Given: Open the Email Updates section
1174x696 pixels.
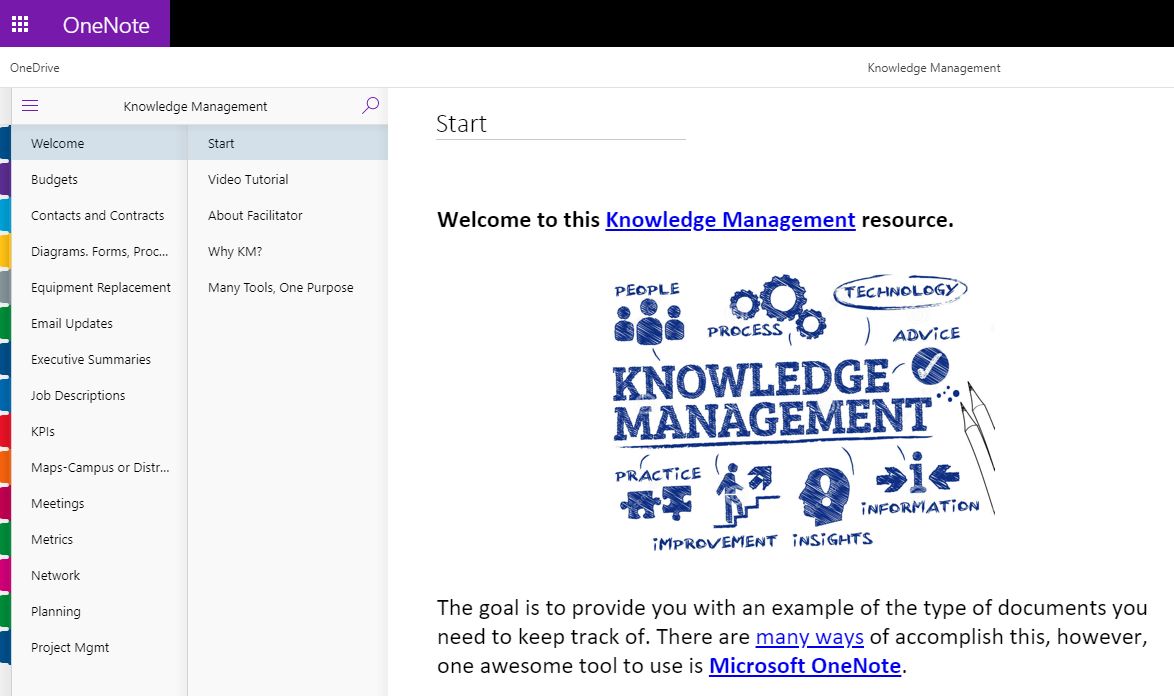Looking at the screenshot, I should (x=99, y=323).
